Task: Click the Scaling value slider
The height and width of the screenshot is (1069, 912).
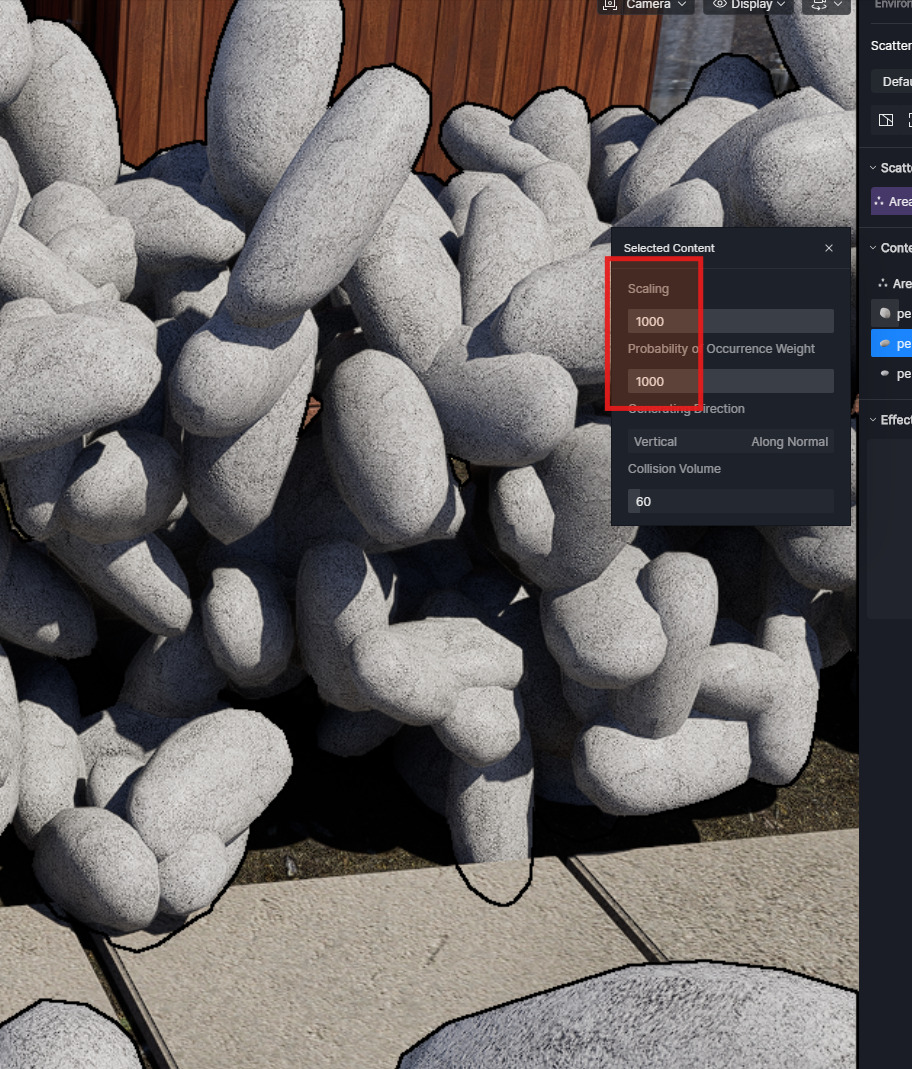Action: (x=730, y=321)
